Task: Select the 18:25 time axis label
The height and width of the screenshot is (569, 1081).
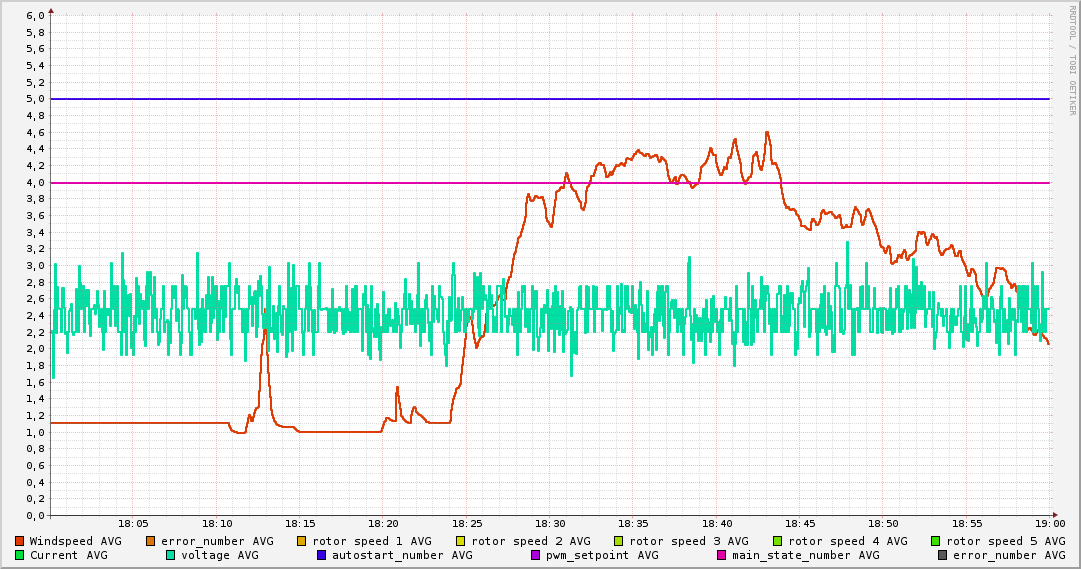Action: pyautogui.click(x=467, y=524)
